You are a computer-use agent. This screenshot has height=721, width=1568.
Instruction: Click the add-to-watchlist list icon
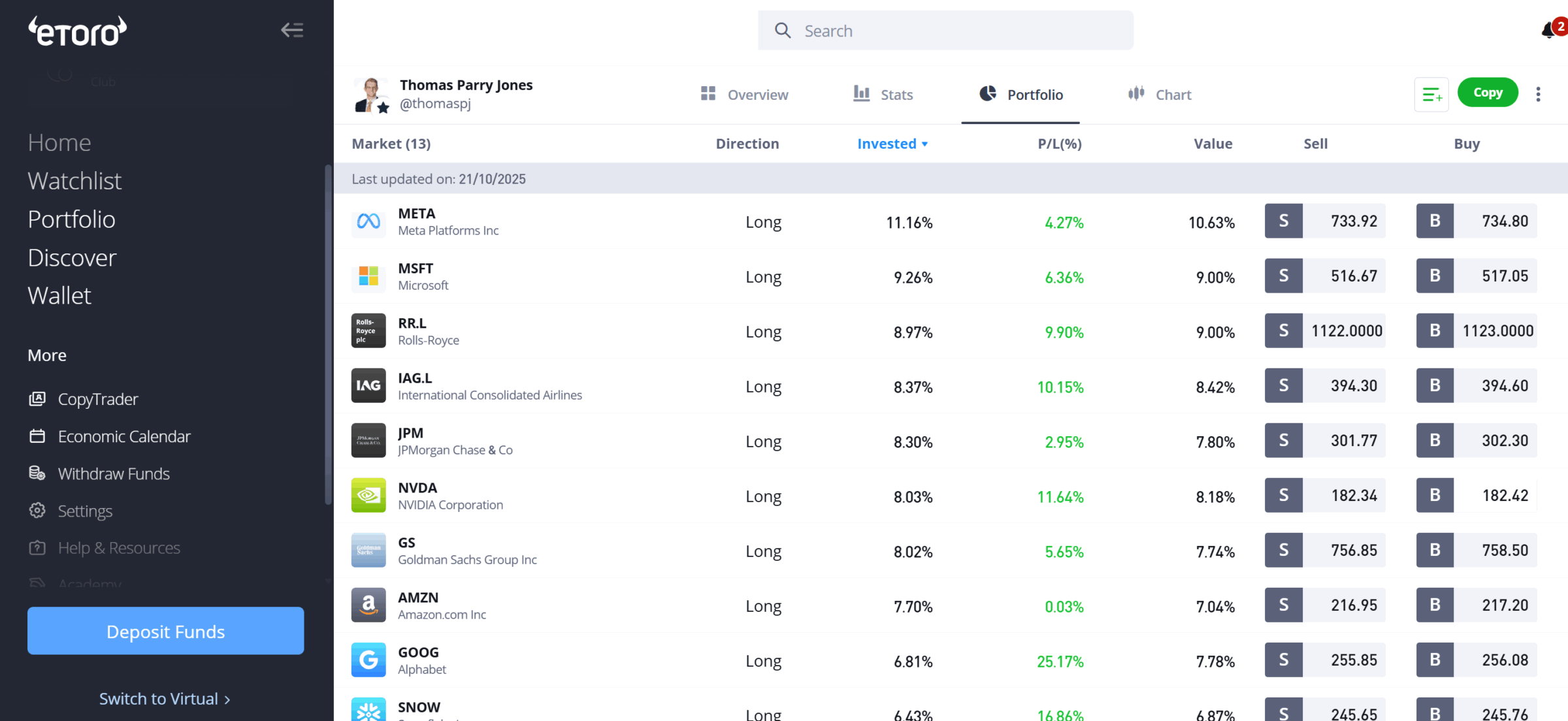(1431, 95)
